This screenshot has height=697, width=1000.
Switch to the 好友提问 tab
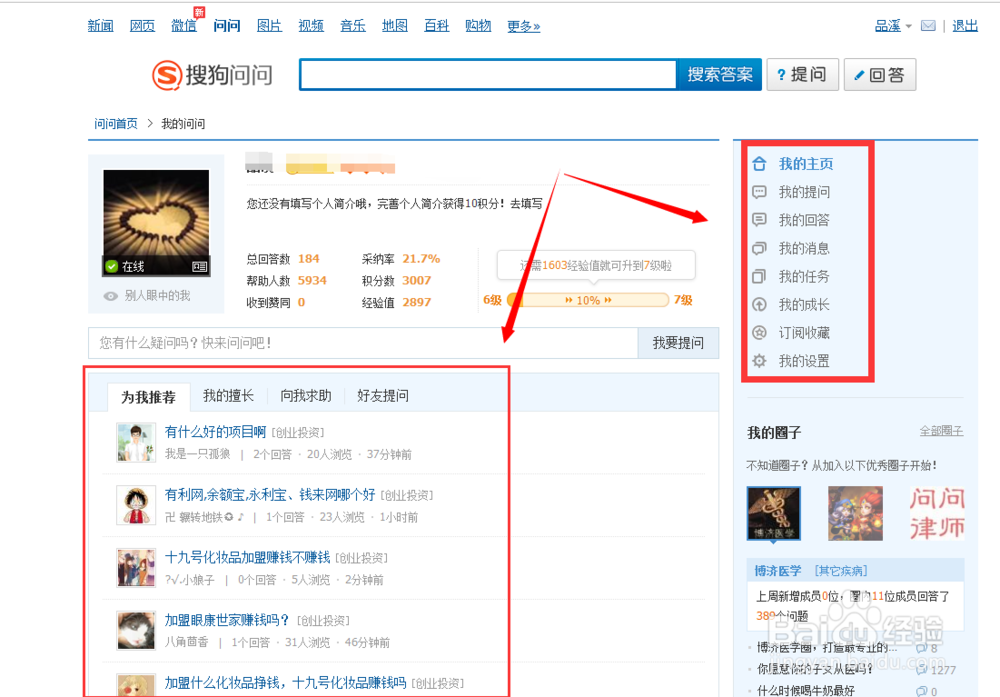[383, 395]
